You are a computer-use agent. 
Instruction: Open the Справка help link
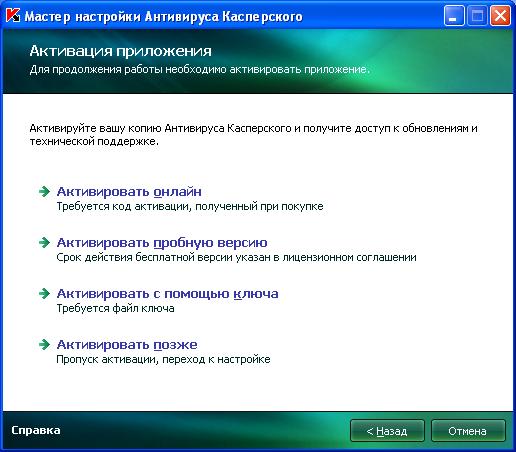pyautogui.click(x=36, y=430)
